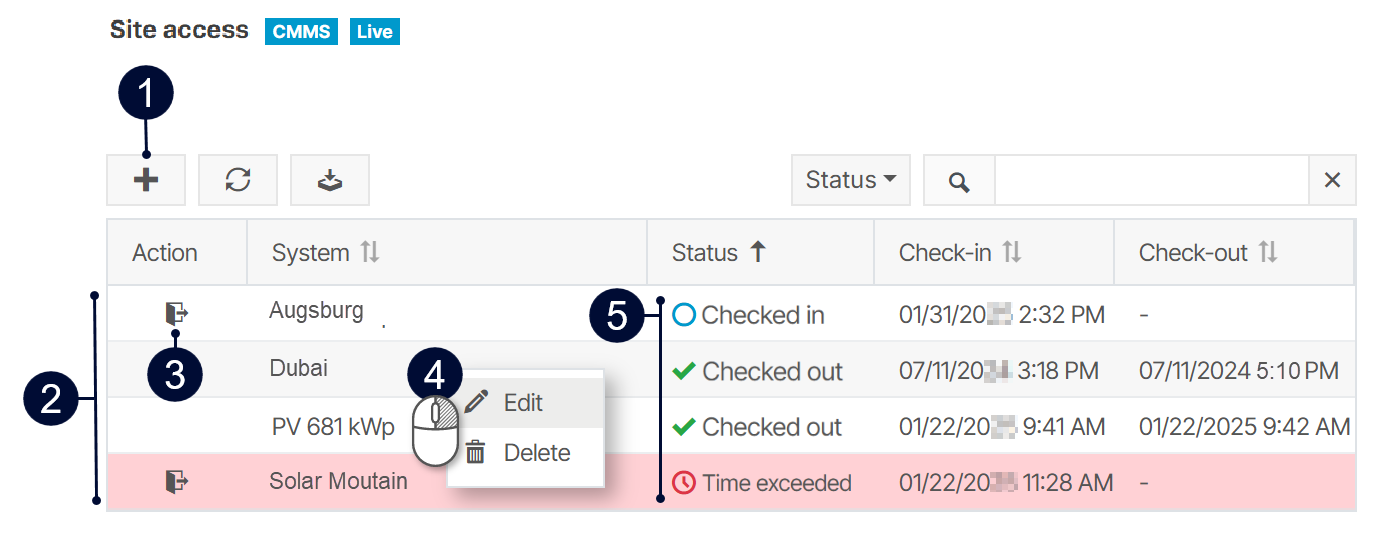Choose Delete in the context menu
1375x539 pixels.
[525, 453]
